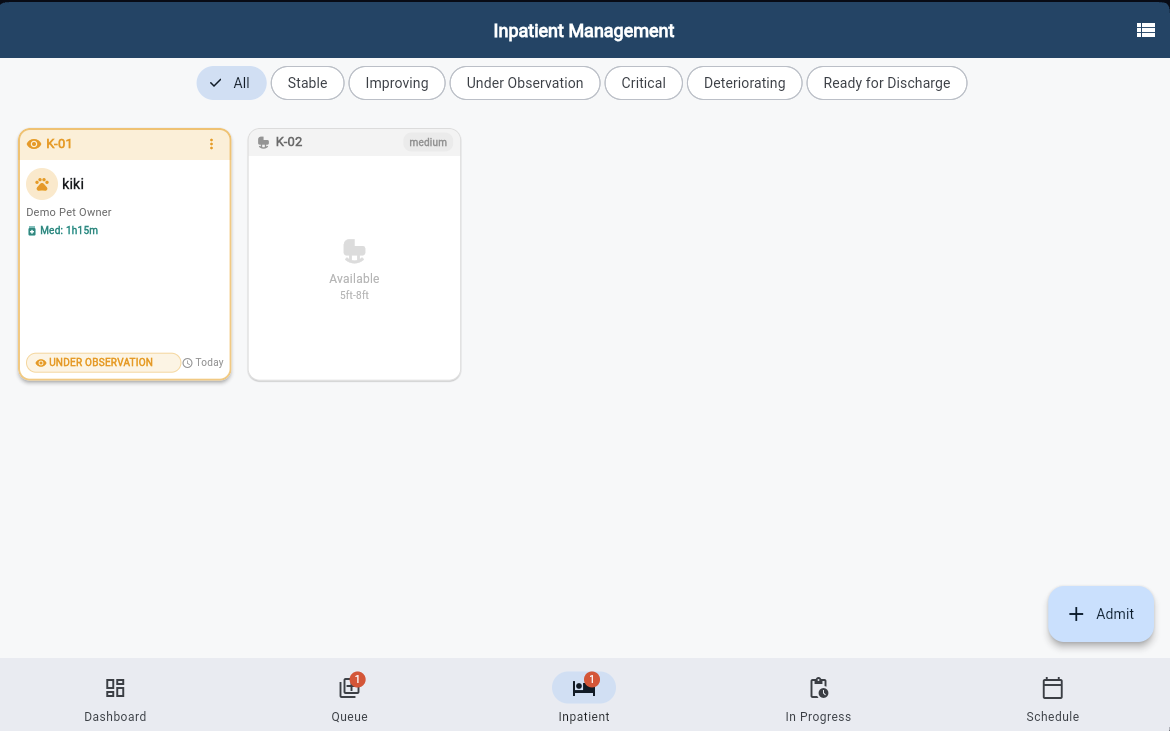Switch to the Schedule tab

pyautogui.click(x=1052, y=688)
